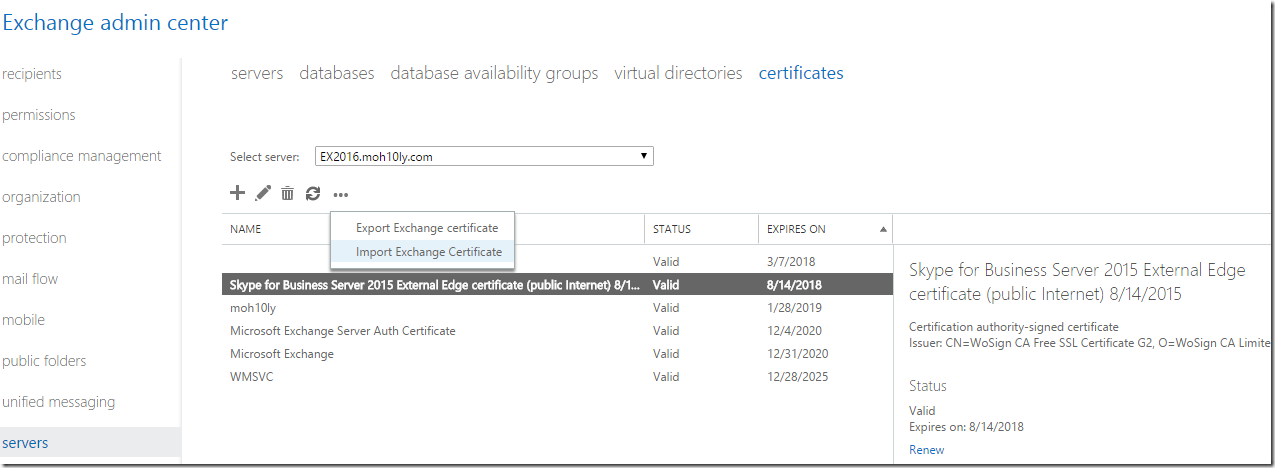Select the Skype for Business certificate row
Screen dimensions: 1275x468
click(x=557, y=285)
